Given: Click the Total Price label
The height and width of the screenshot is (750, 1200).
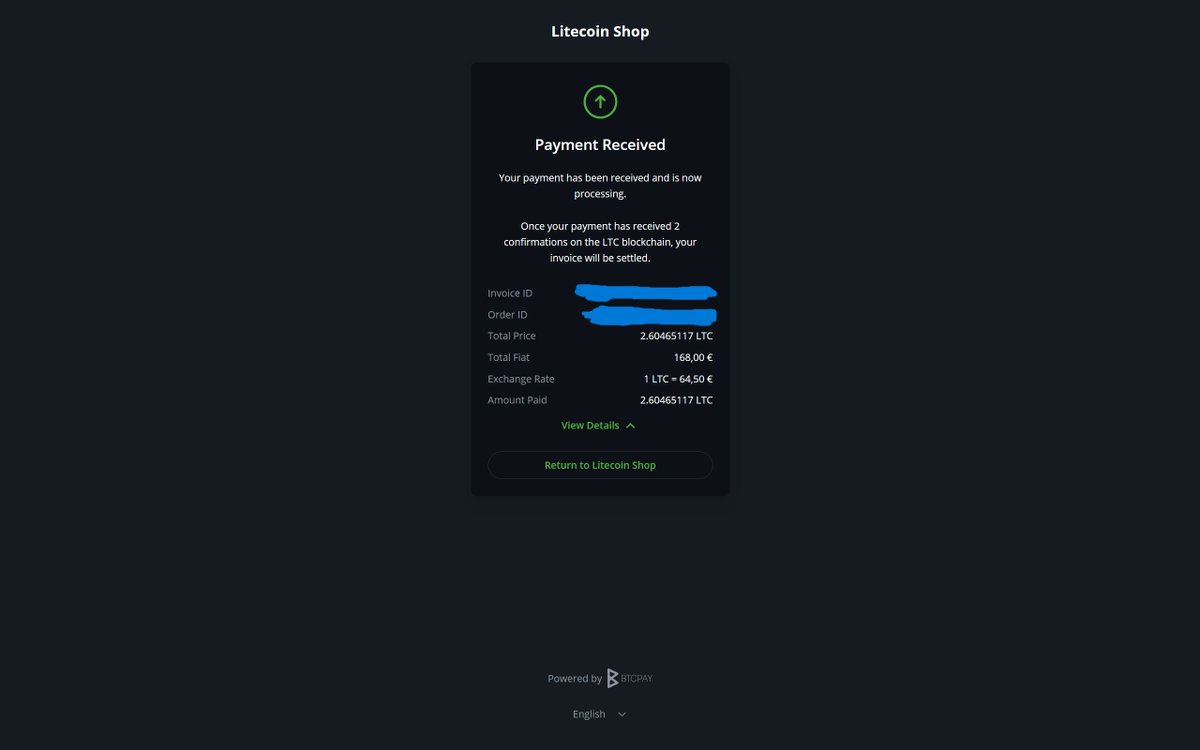Looking at the screenshot, I should (511, 336).
